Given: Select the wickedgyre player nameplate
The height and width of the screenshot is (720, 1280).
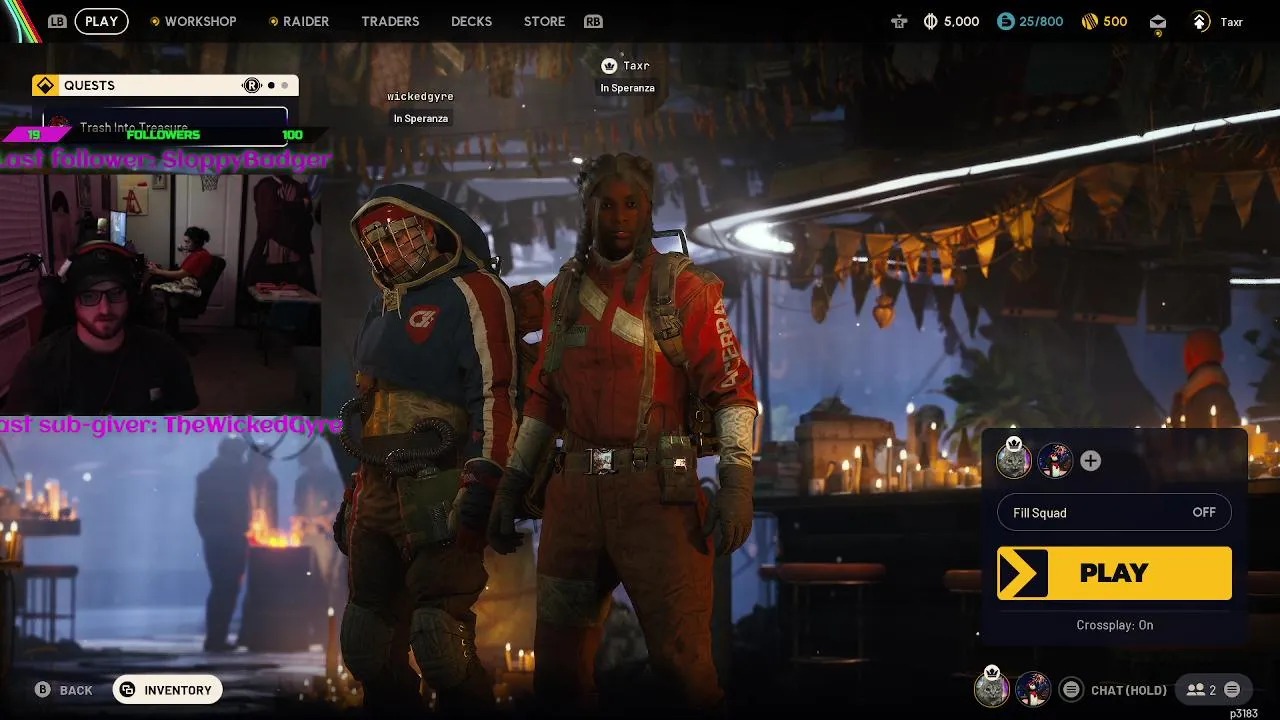Looking at the screenshot, I should (x=421, y=97).
